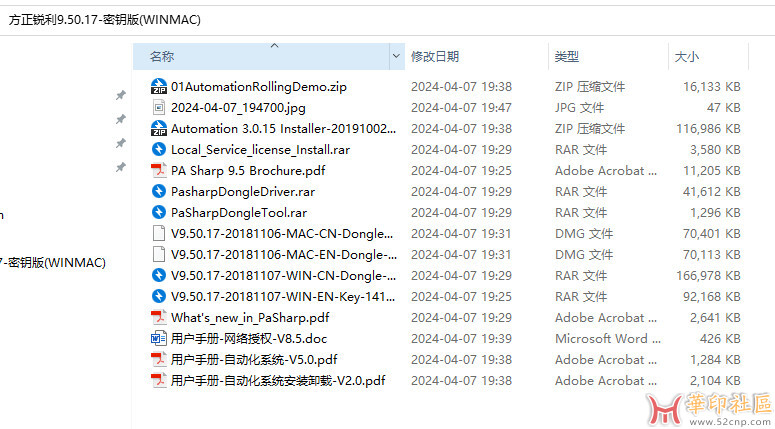Select file name What's_new_in_PaSharp.pdf
Image resolution: width=775 pixels, height=429 pixels.
(250, 317)
